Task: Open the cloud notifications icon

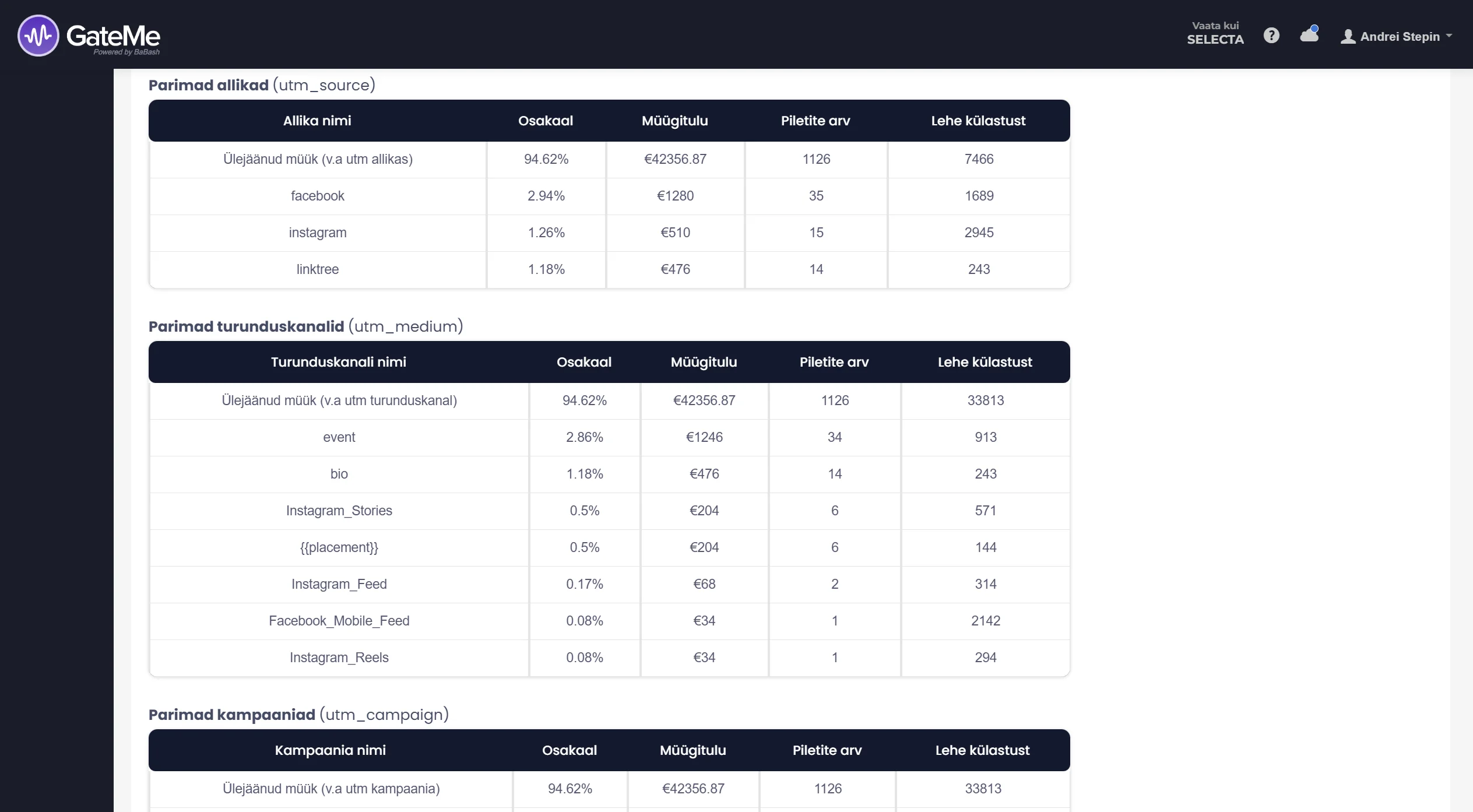Action: (1309, 34)
